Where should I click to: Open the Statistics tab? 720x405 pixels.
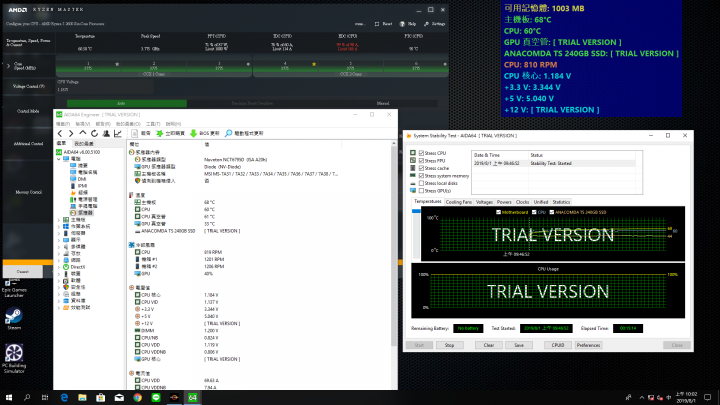[x=561, y=202]
